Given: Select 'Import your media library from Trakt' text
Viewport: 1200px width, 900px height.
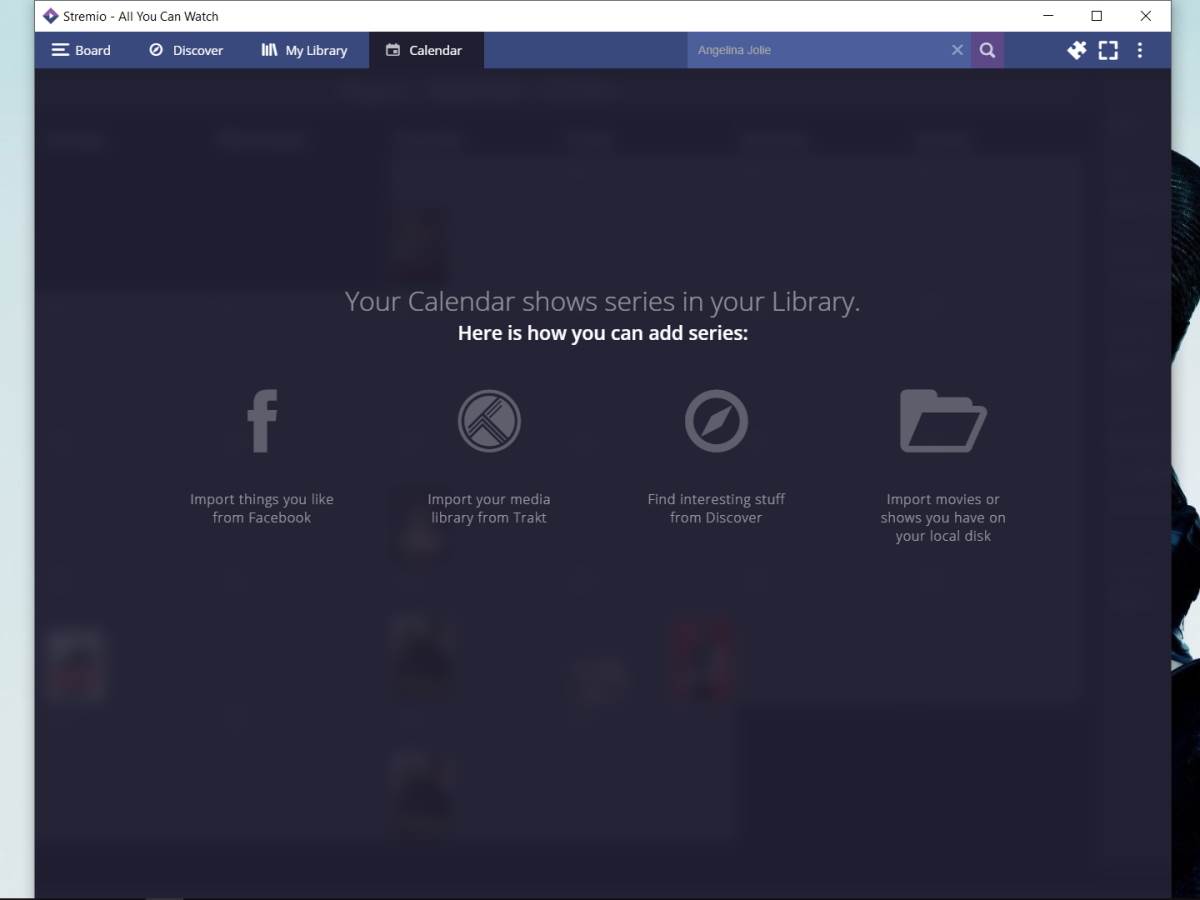Looking at the screenshot, I should (x=489, y=508).
